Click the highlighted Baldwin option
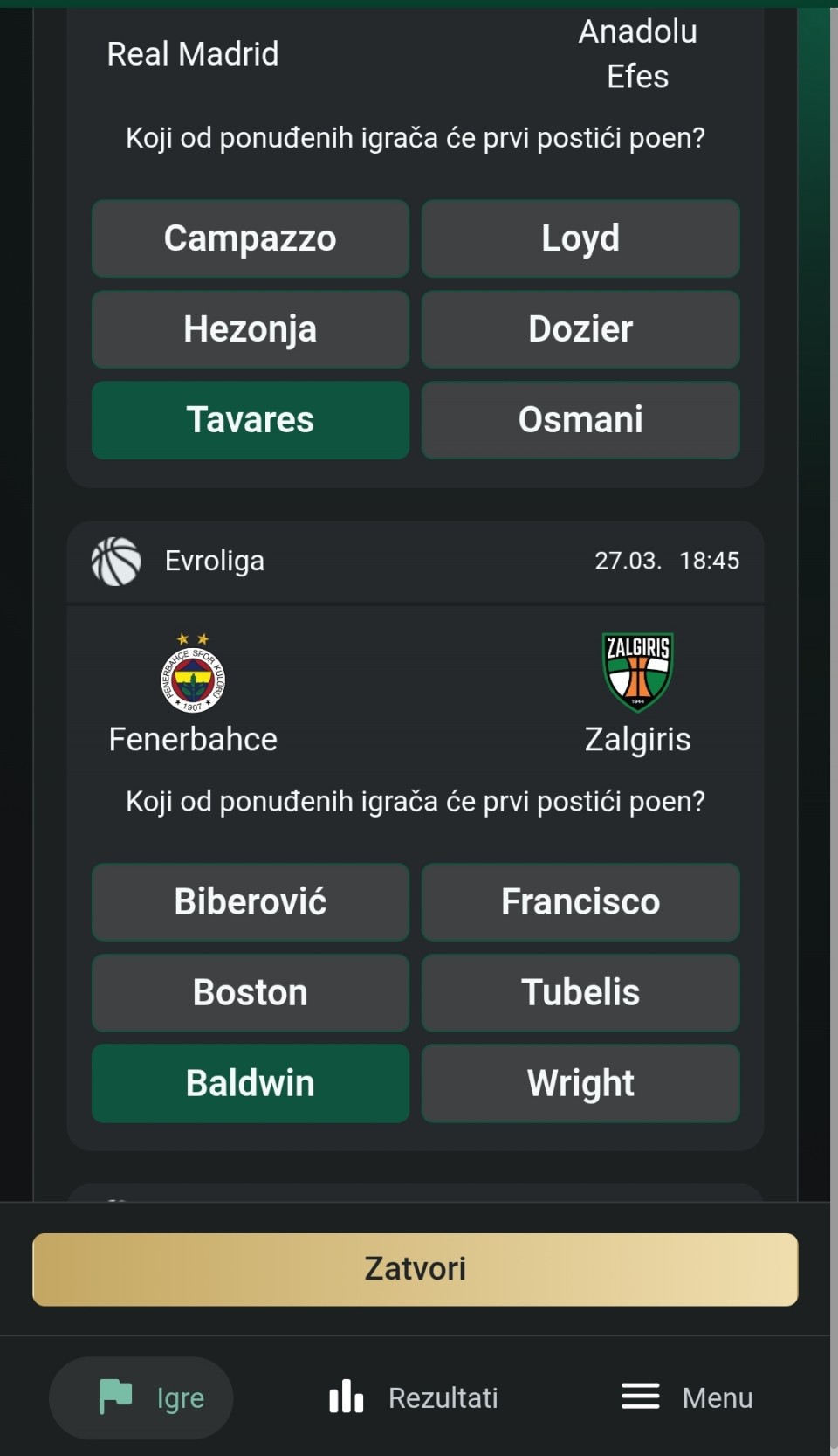 tap(251, 1084)
